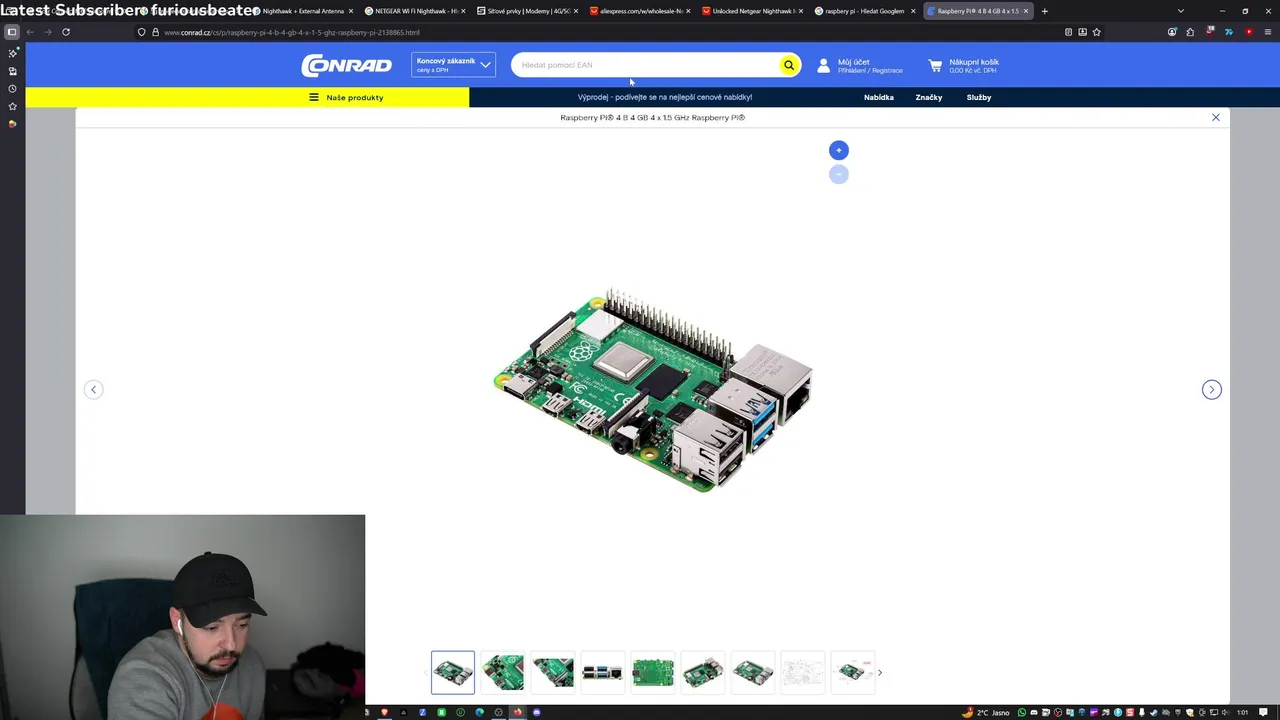This screenshot has height=720, width=1280.
Task: Bookmark this page with star icon
Action: 1096,32
